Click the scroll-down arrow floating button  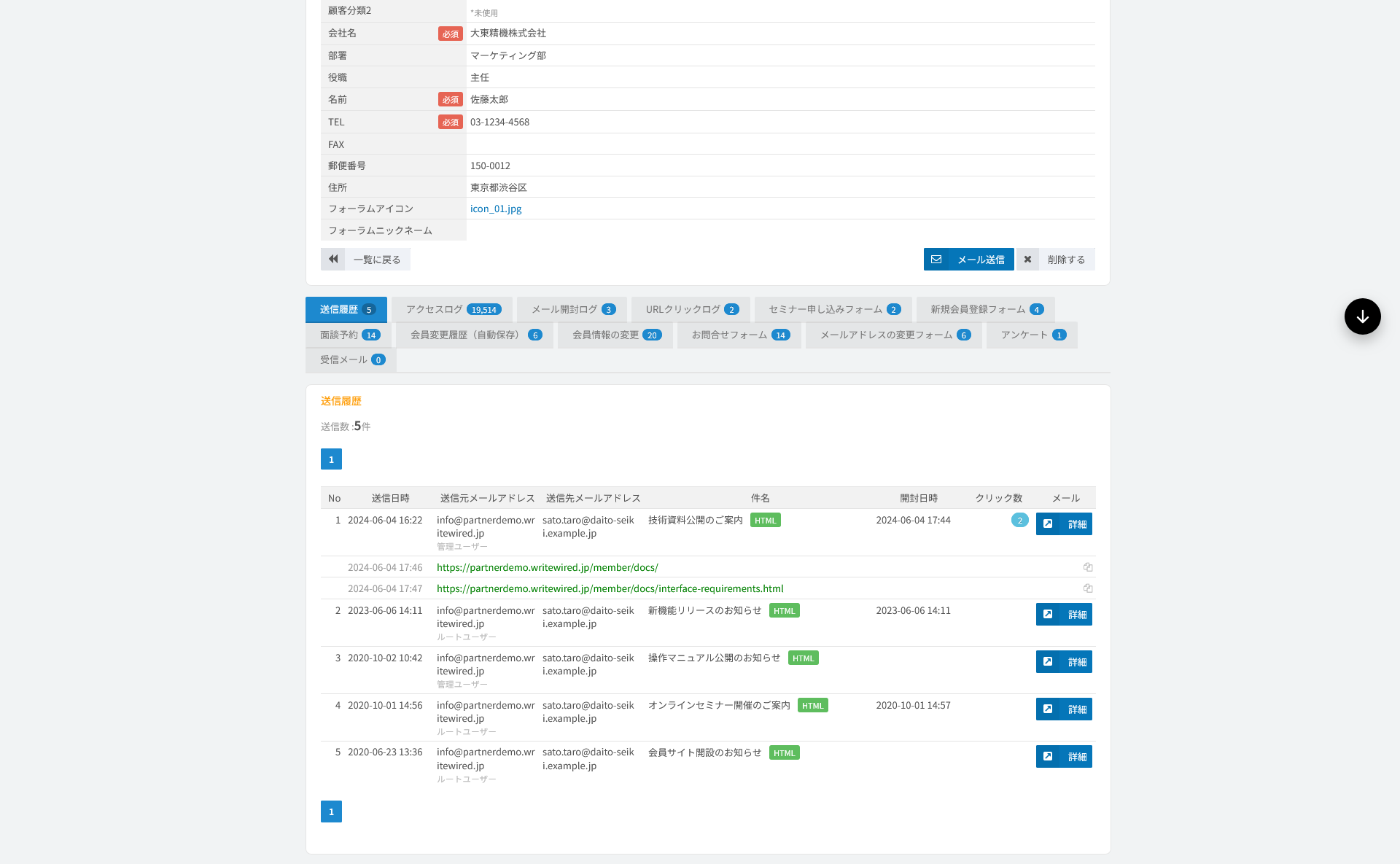point(1362,316)
